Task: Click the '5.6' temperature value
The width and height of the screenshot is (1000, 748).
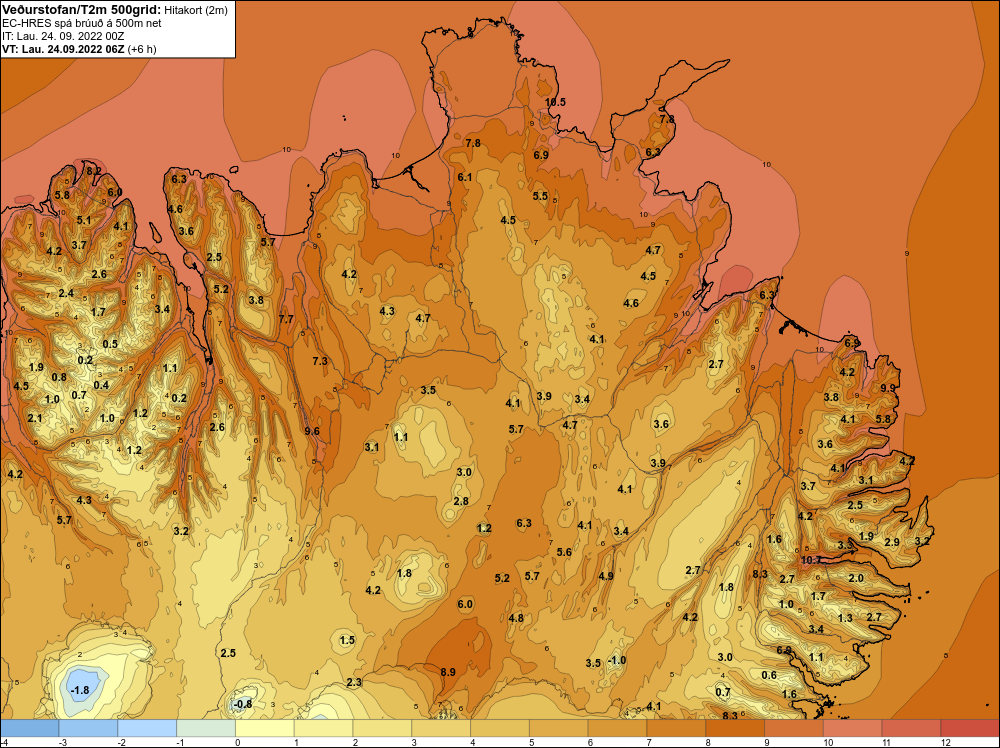Action: coord(564,552)
